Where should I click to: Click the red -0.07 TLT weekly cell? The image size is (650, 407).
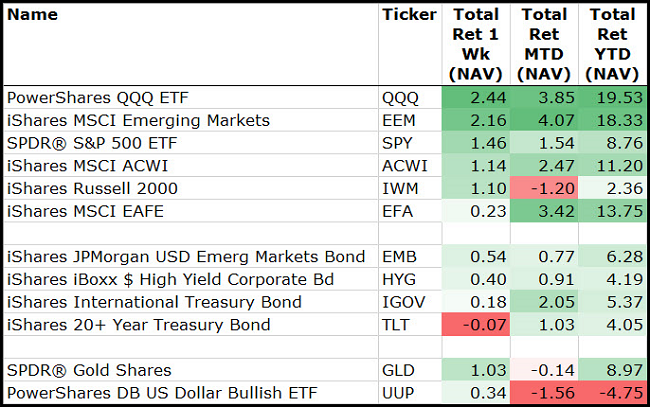(476, 324)
